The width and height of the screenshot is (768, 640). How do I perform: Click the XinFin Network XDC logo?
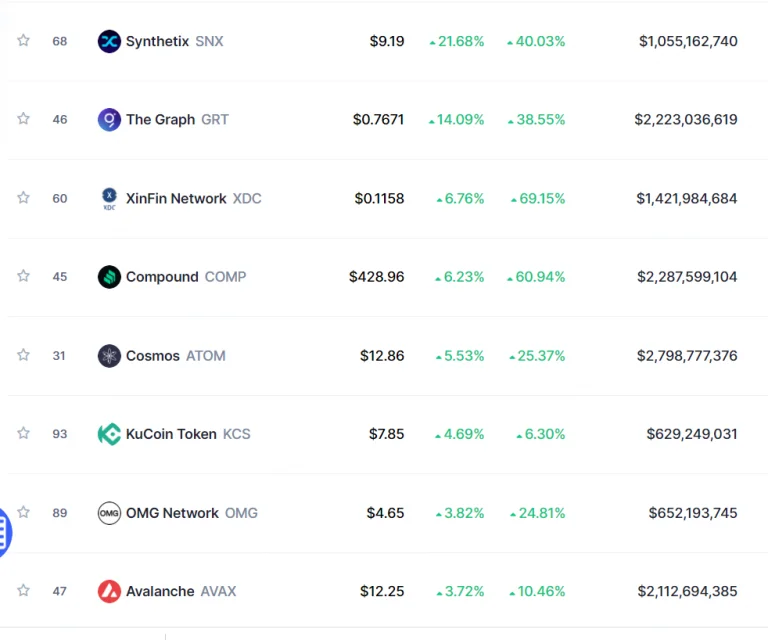coord(109,198)
